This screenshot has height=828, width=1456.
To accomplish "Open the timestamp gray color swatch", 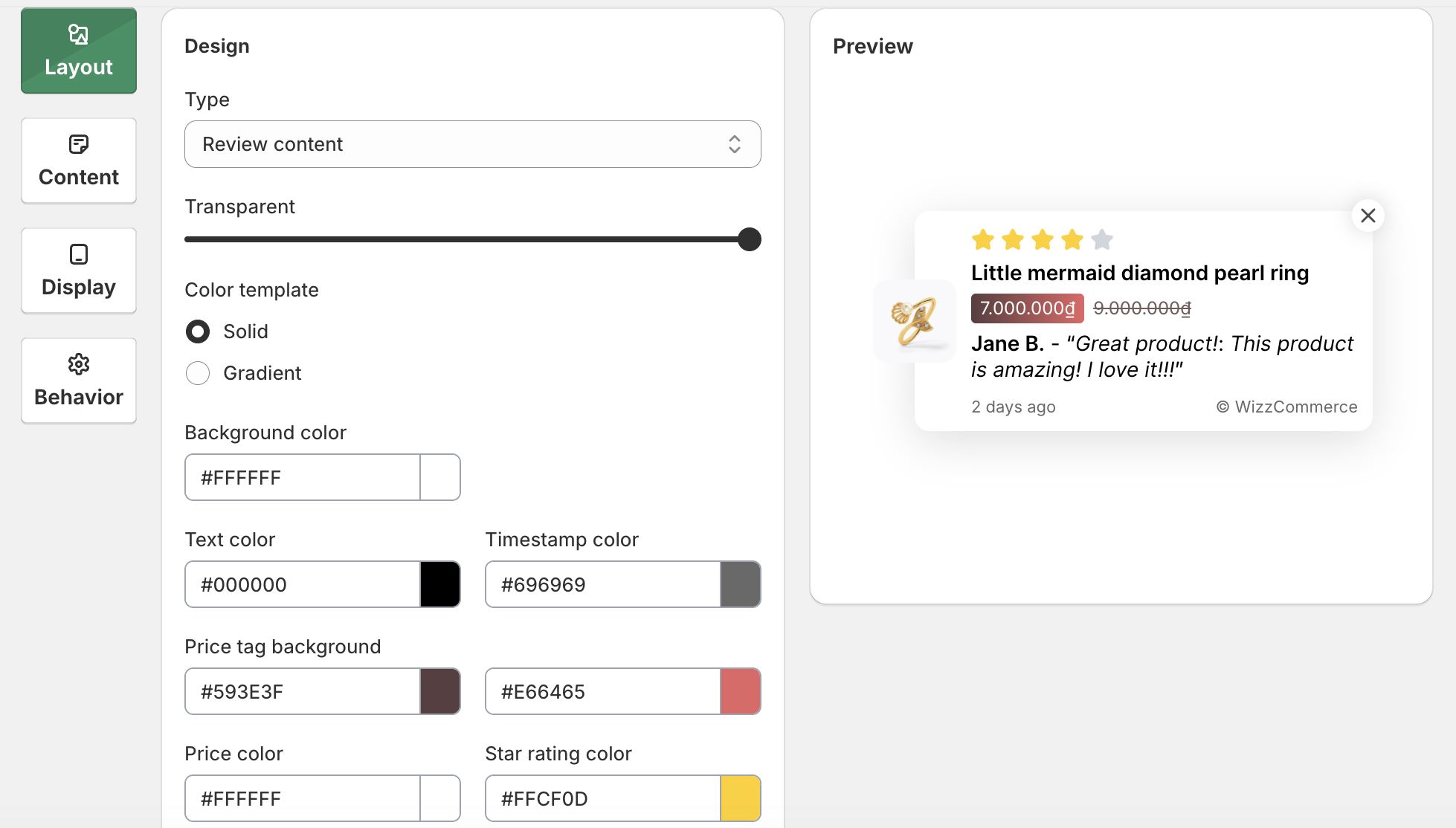I will click(x=741, y=584).
